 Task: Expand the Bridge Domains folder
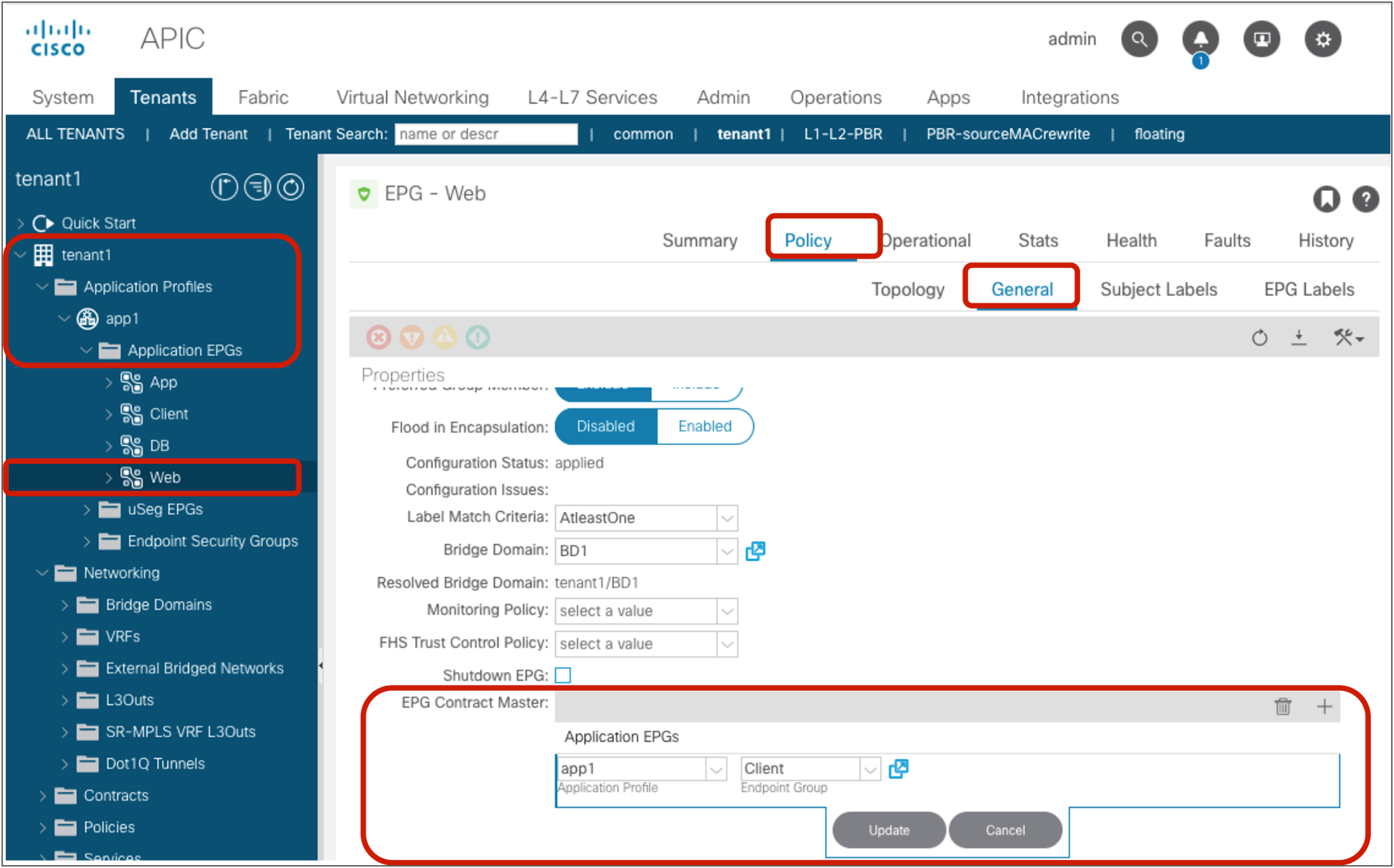pos(65,605)
